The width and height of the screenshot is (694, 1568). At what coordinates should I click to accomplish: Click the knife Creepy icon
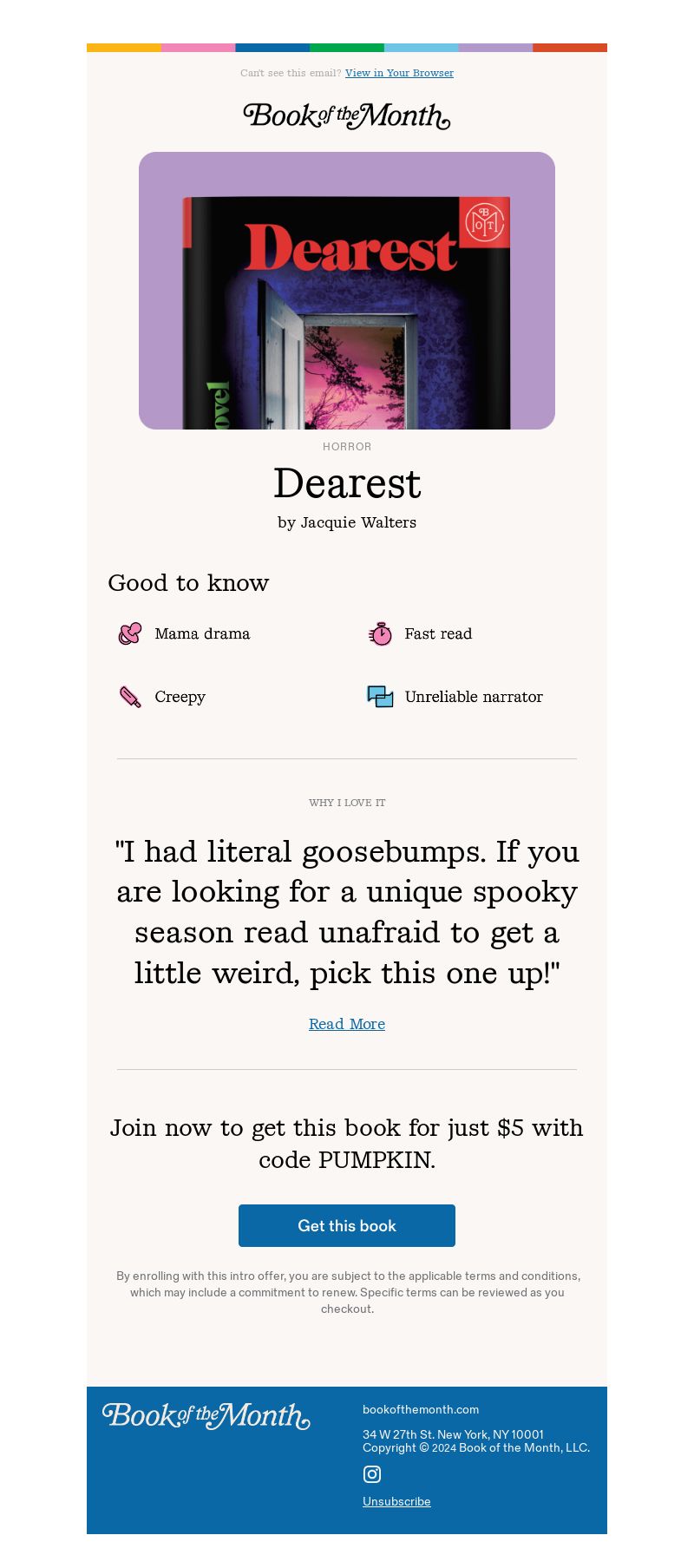point(130,697)
